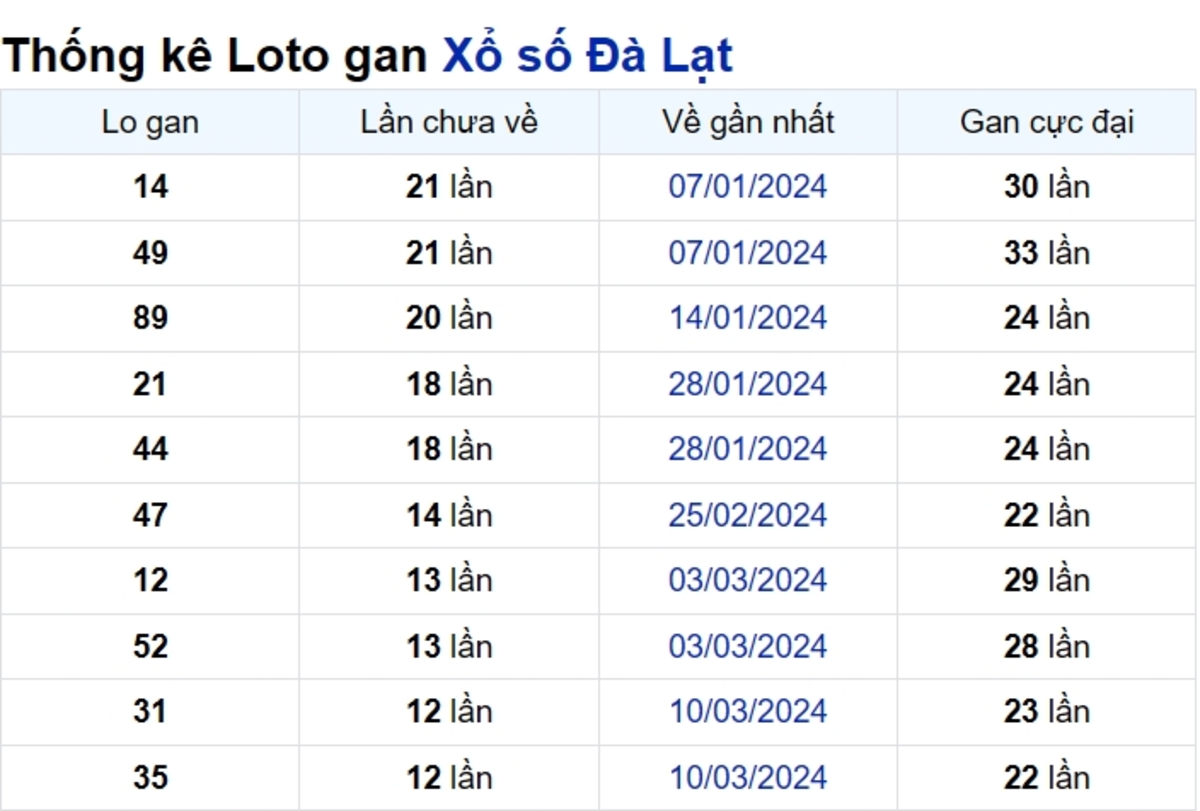Select loto number 47 cell
Image resolution: width=1200 pixels, height=811 pixels.
150,515
